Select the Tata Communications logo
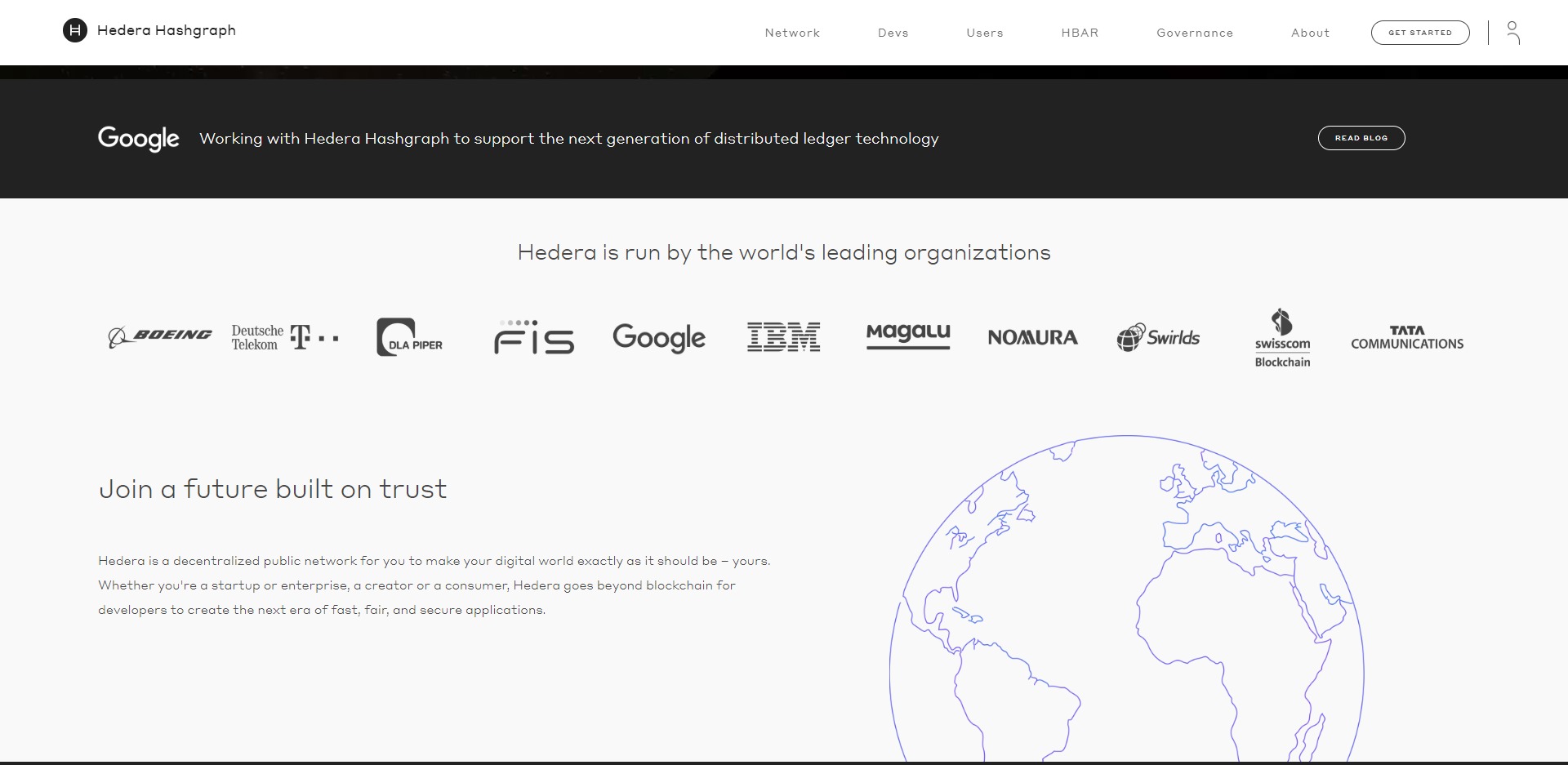The image size is (1568, 765). [1407, 338]
